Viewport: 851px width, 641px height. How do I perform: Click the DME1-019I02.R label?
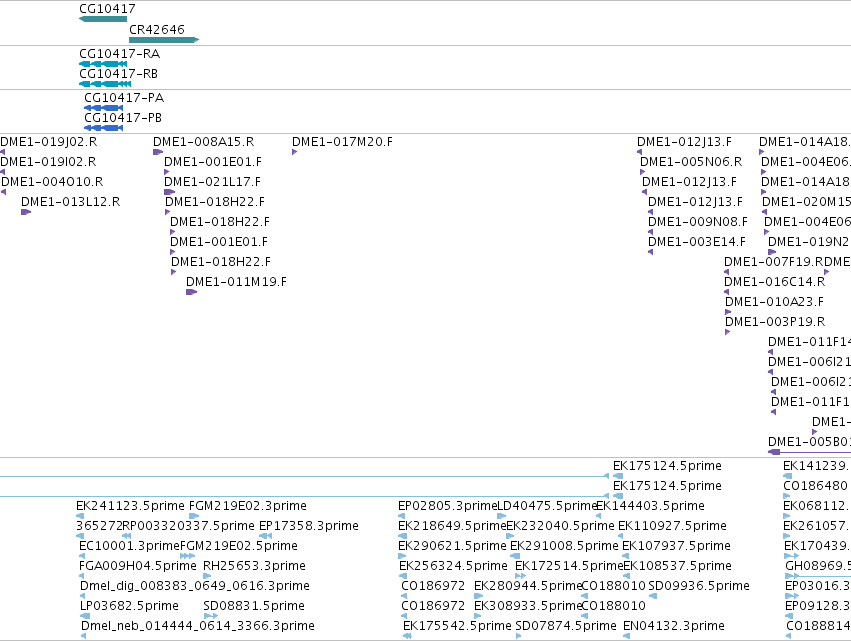pos(48,162)
